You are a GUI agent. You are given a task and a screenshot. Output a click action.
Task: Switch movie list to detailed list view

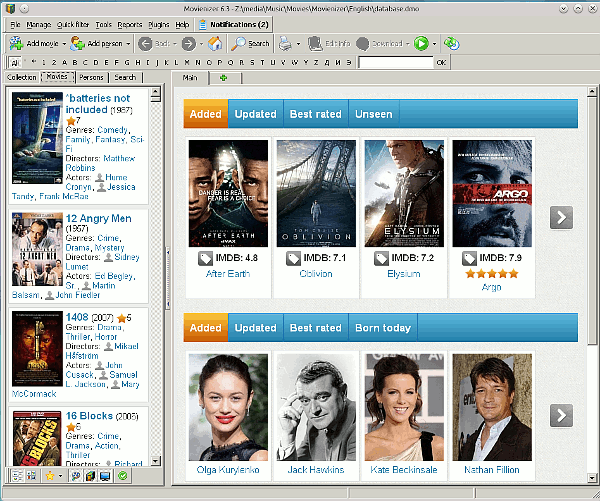17,476
